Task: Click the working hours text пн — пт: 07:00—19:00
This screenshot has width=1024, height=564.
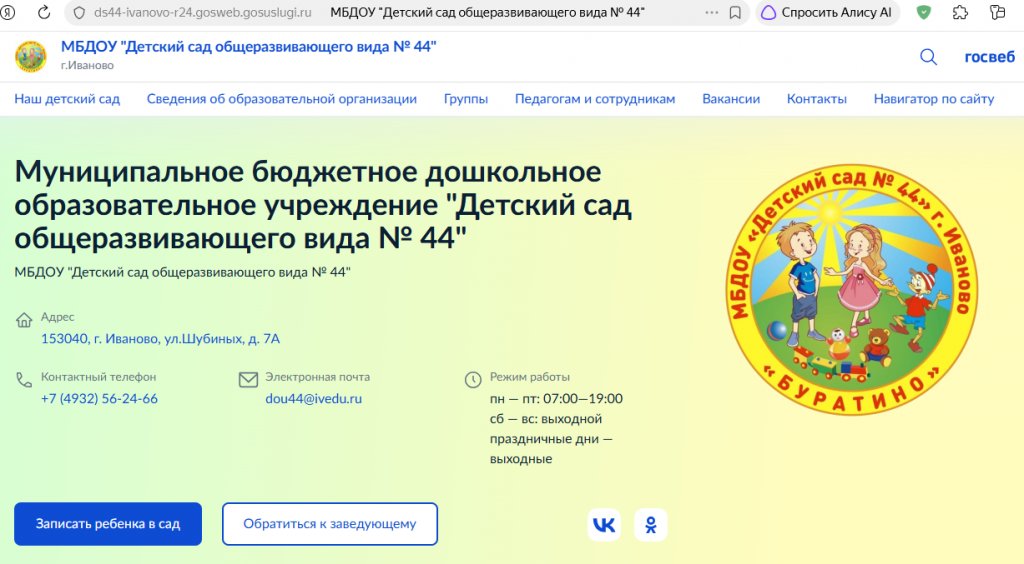Action: 556,399
